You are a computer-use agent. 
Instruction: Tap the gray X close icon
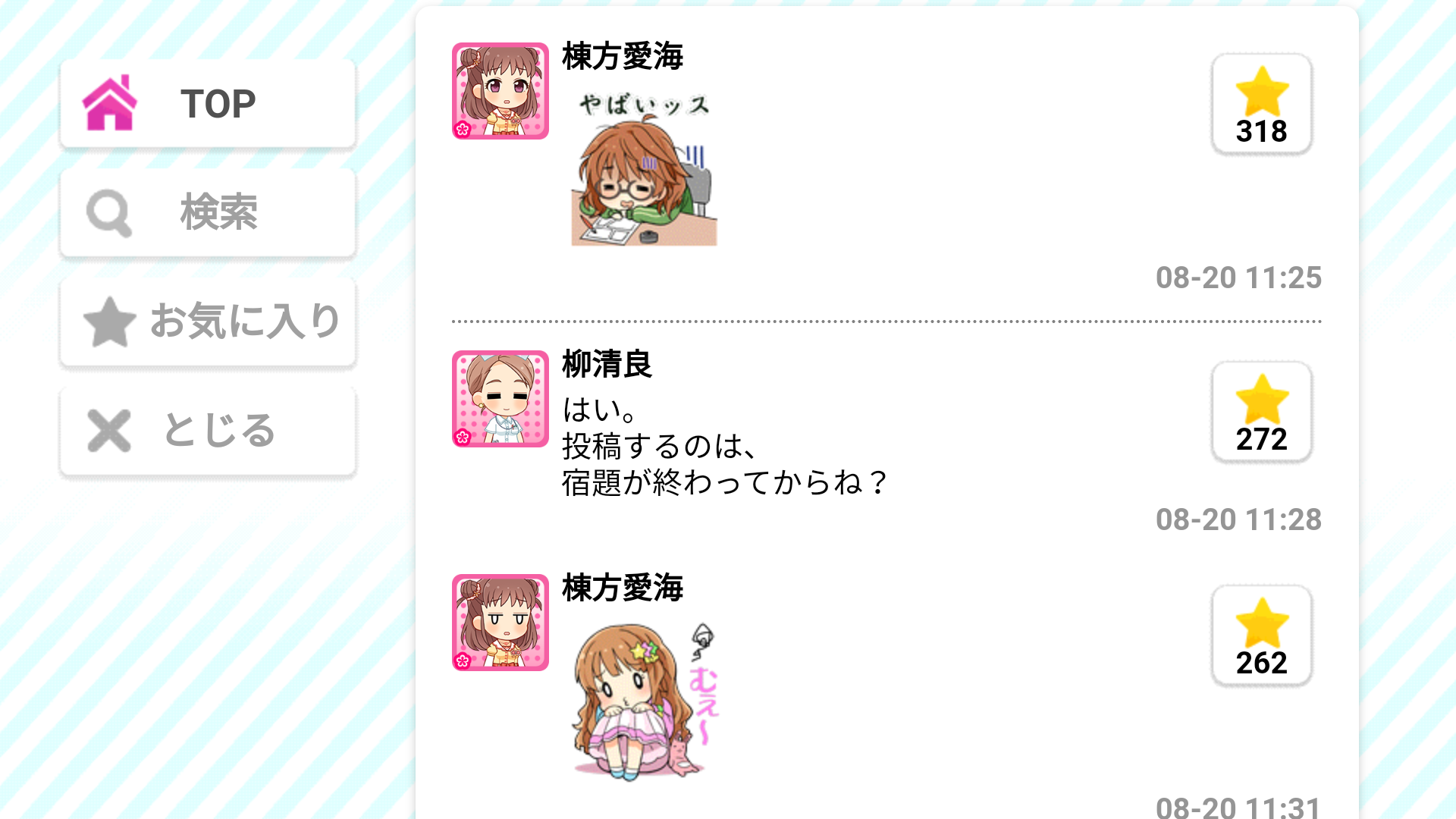[109, 431]
